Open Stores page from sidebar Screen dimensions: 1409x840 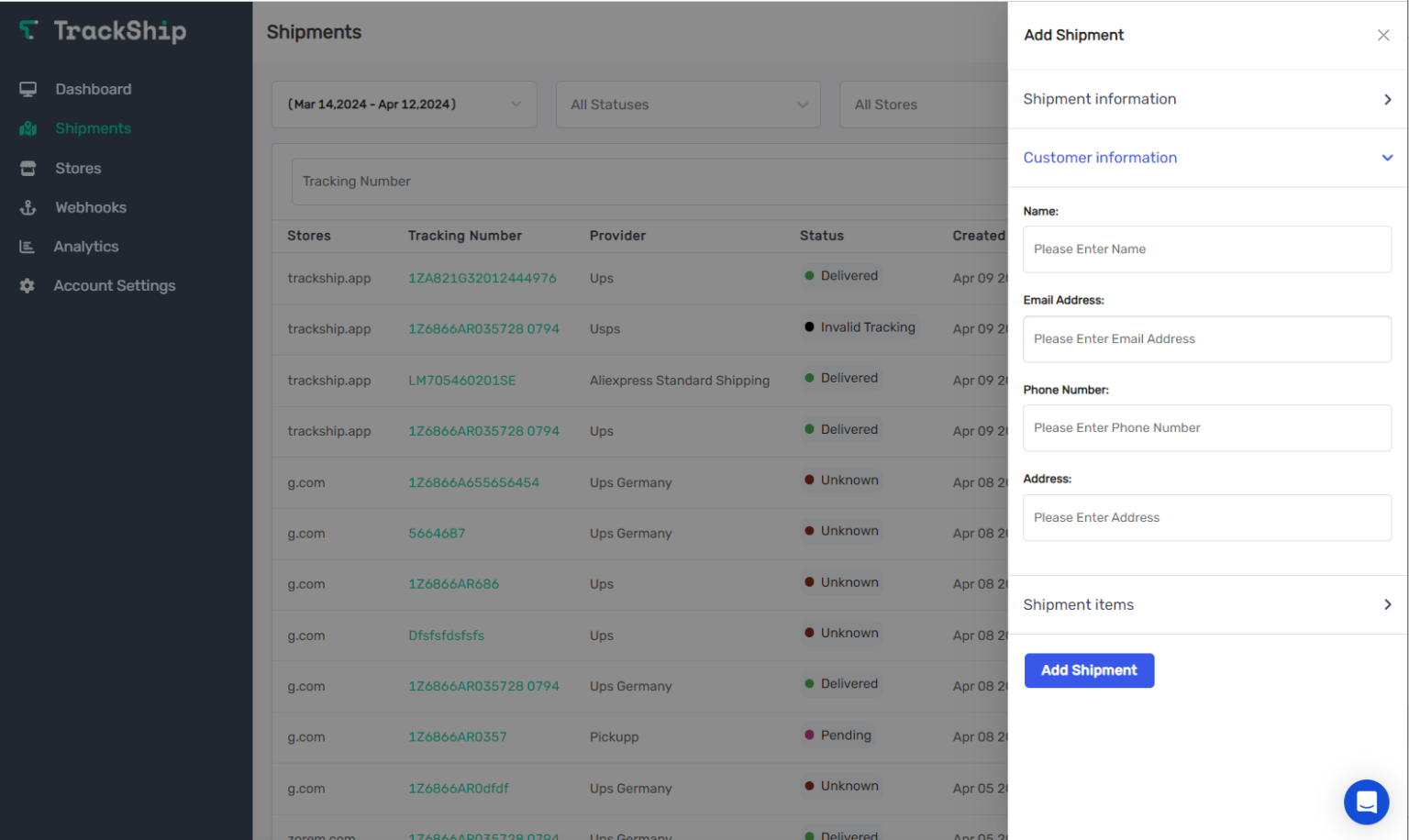78,168
